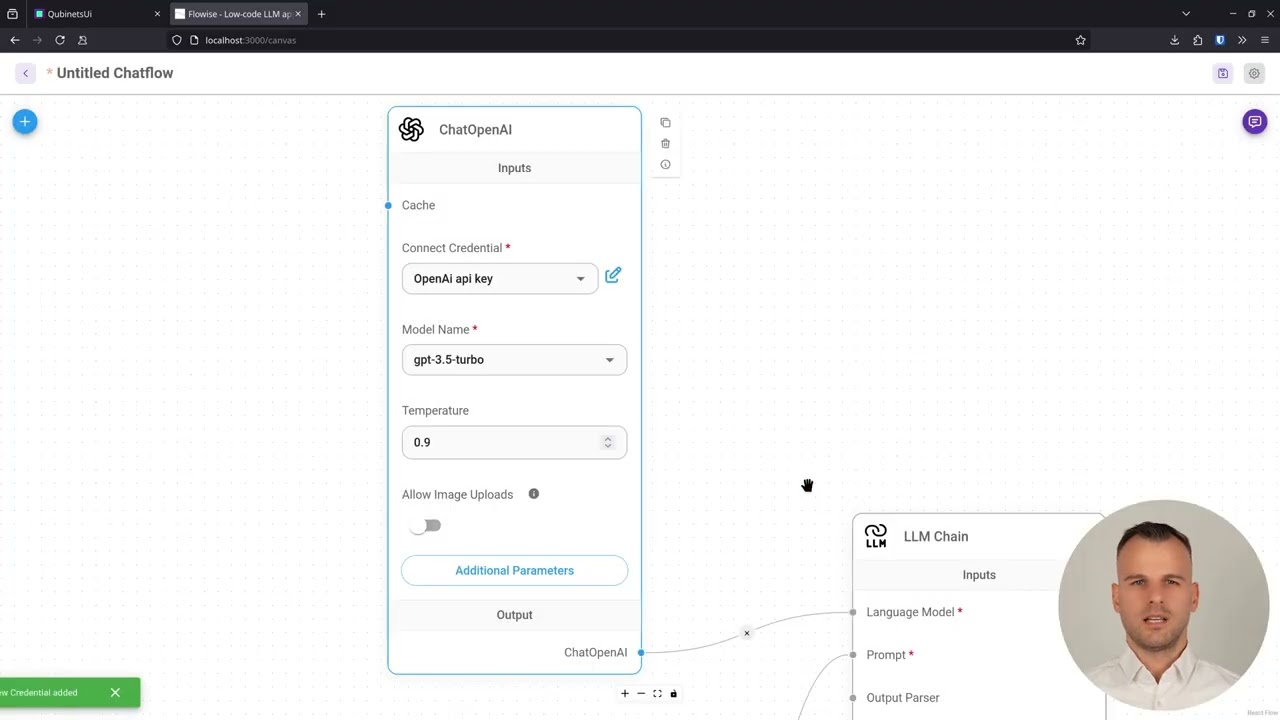This screenshot has height=720, width=1280.
Task: Click the LLM Chain node icon
Action: [x=876, y=536]
